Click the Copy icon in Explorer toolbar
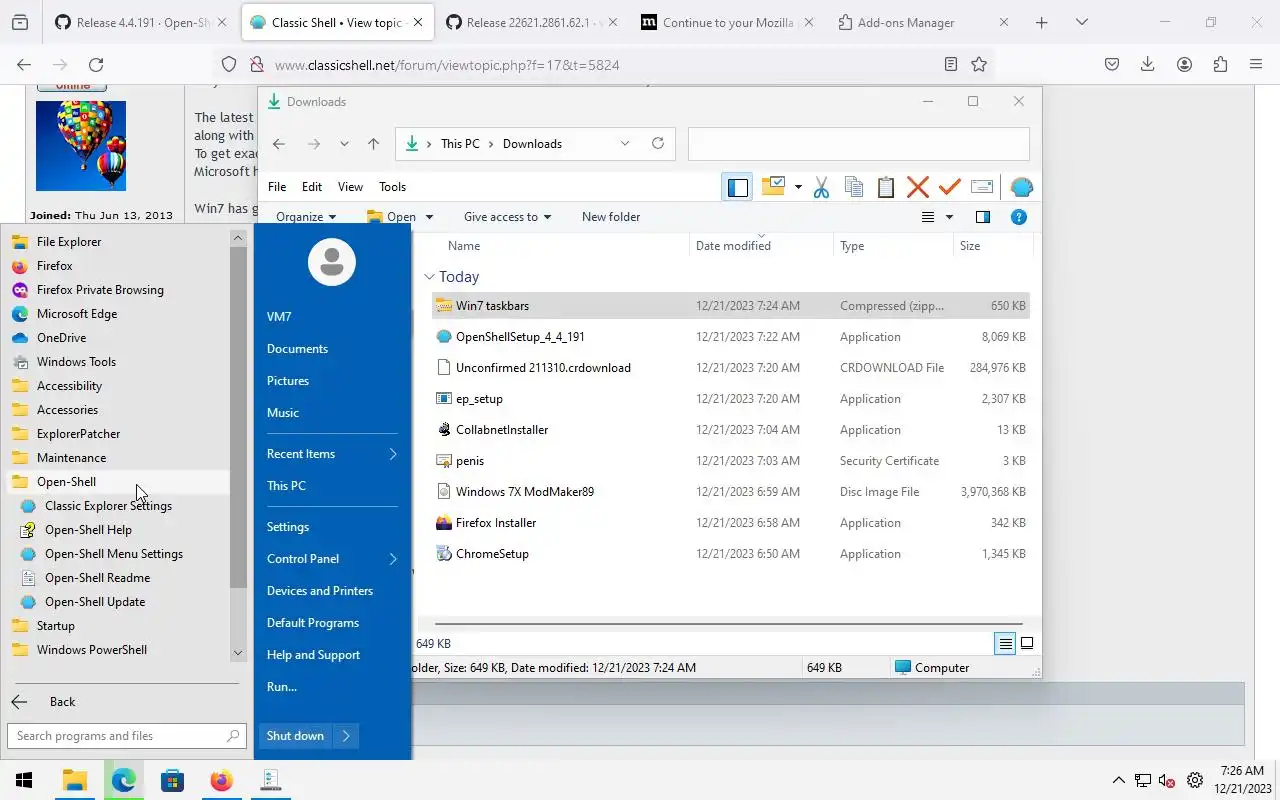The height and width of the screenshot is (800, 1280). [854, 187]
